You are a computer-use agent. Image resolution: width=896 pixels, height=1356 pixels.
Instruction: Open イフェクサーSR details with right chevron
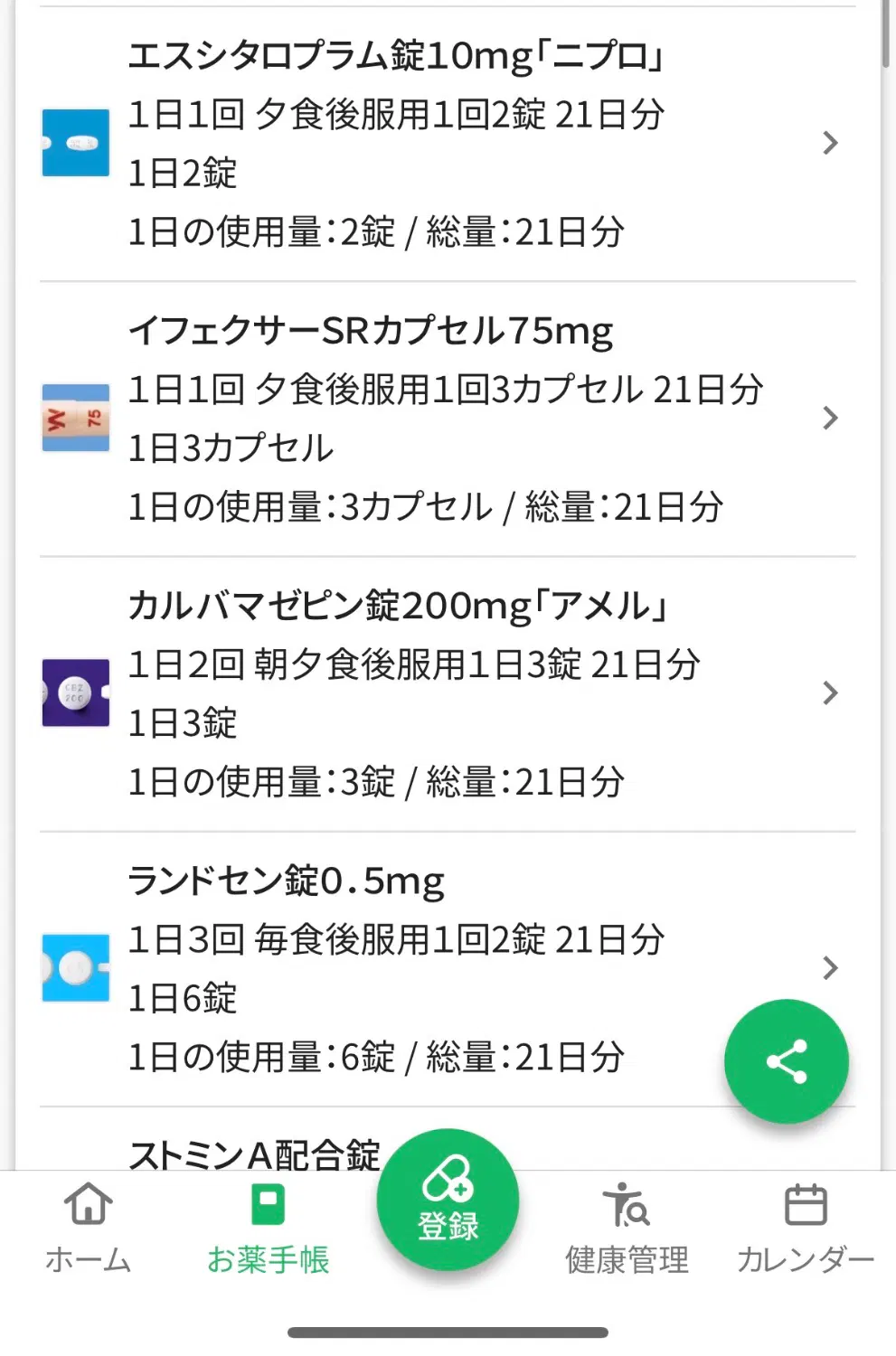(830, 418)
